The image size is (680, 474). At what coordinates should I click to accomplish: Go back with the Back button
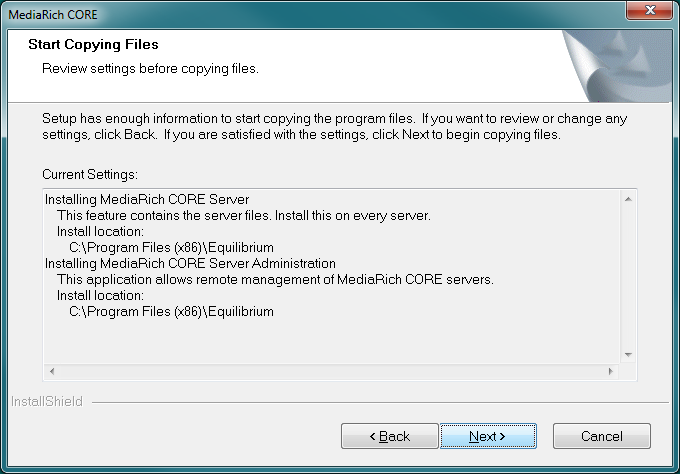click(389, 436)
